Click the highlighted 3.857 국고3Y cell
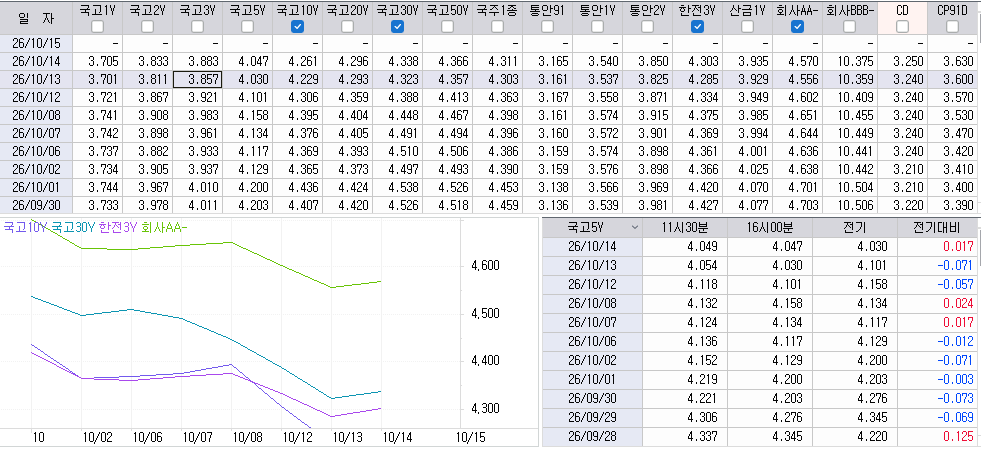Viewport: 981px width, 449px height. coord(198,79)
